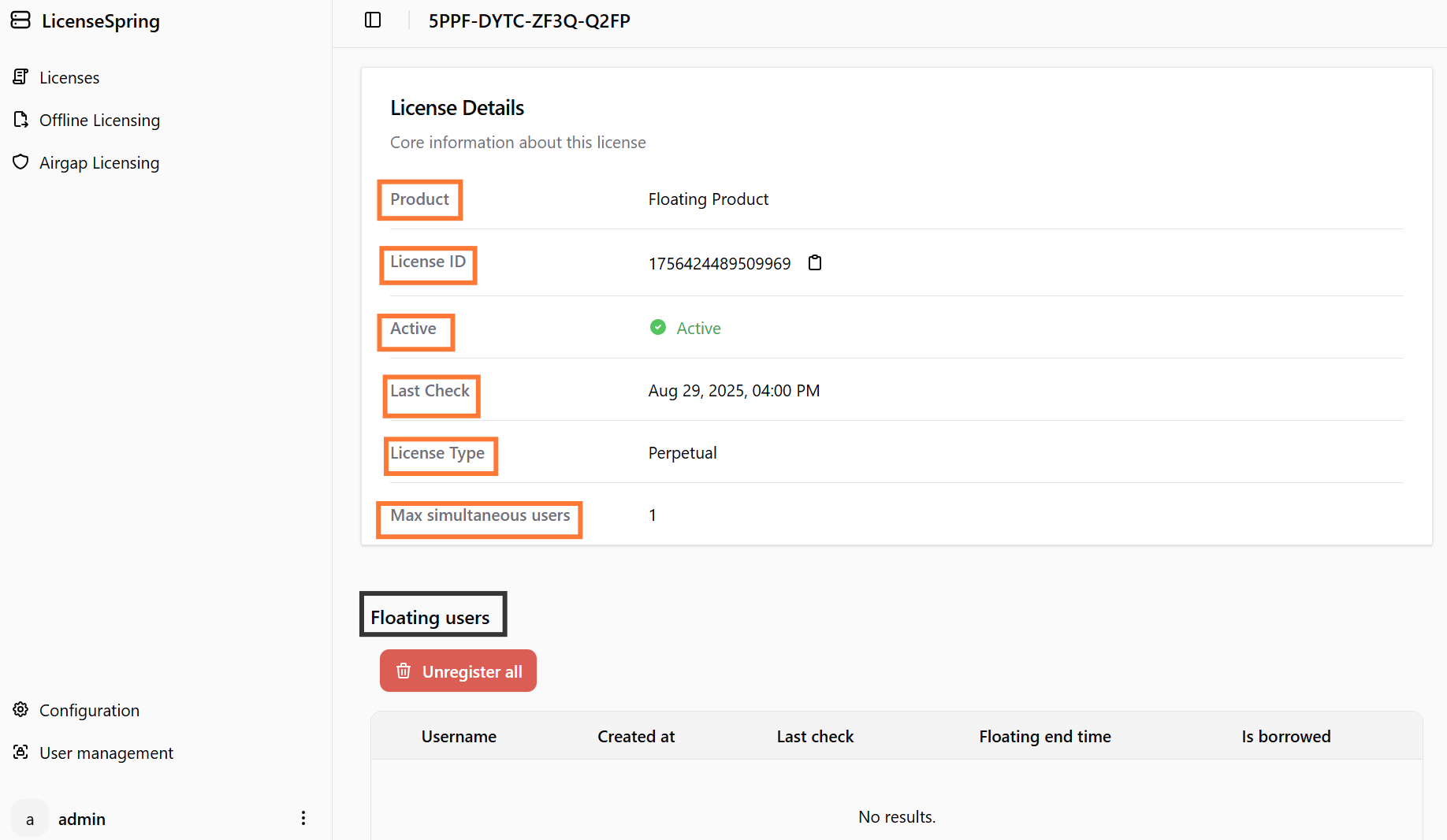Screen dimensions: 1447x840
Task: Open the Licenses menu item
Action: click(69, 78)
